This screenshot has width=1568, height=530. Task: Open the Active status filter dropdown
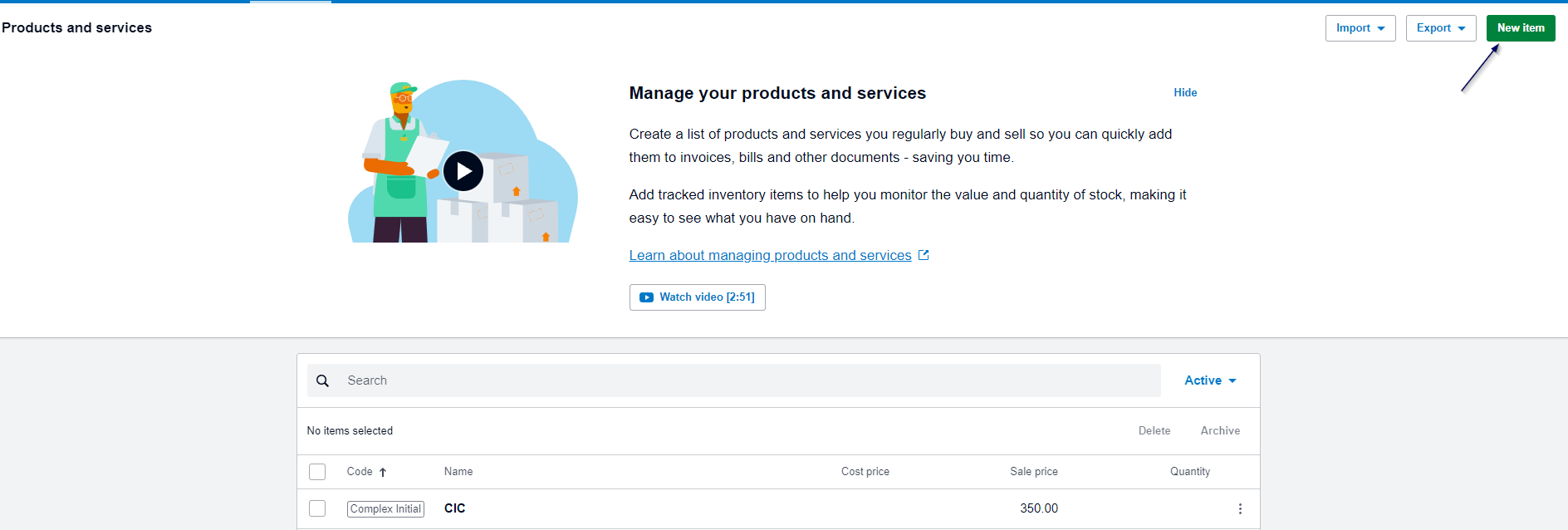tap(1209, 380)
